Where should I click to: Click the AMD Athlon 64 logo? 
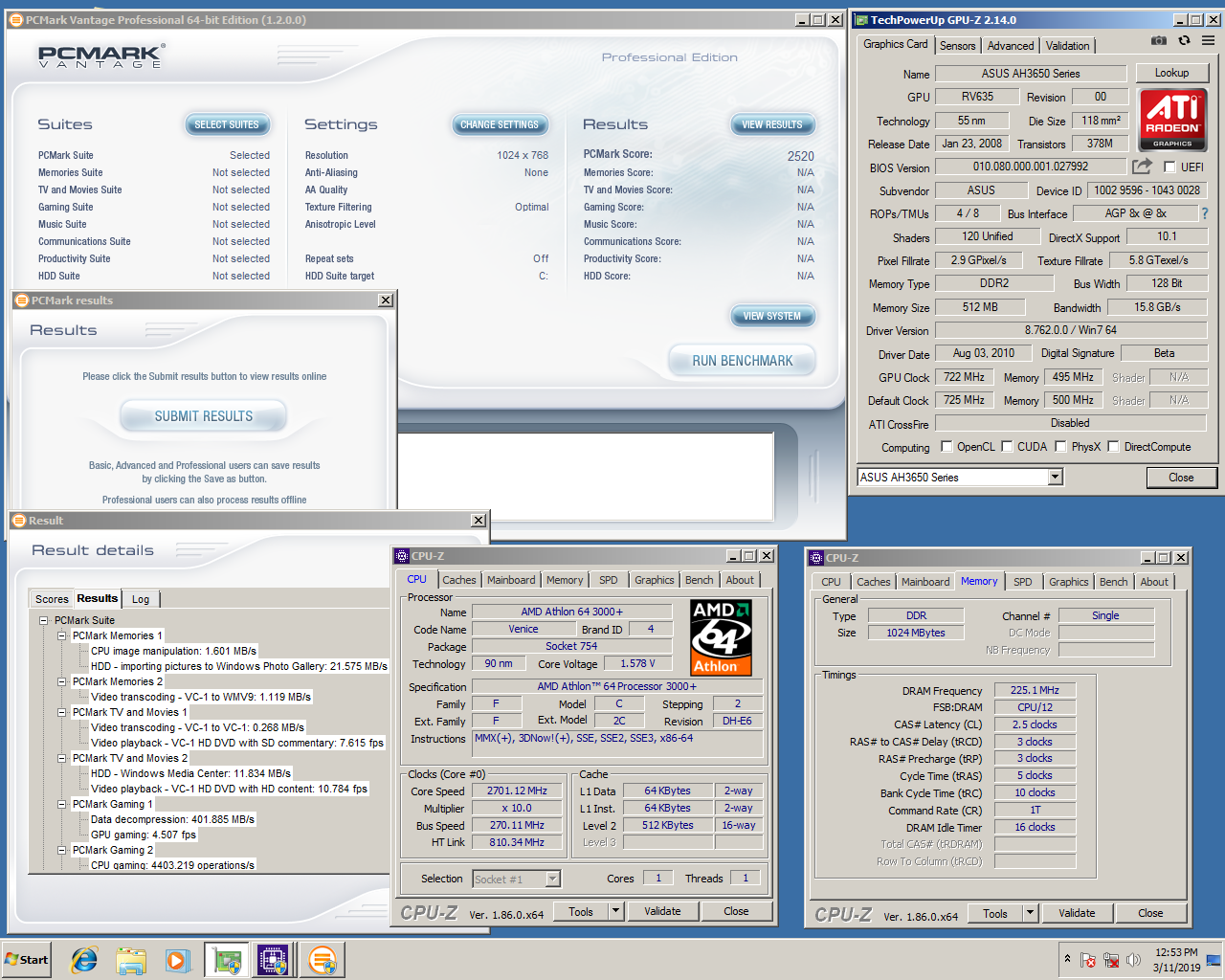[722, 637]
